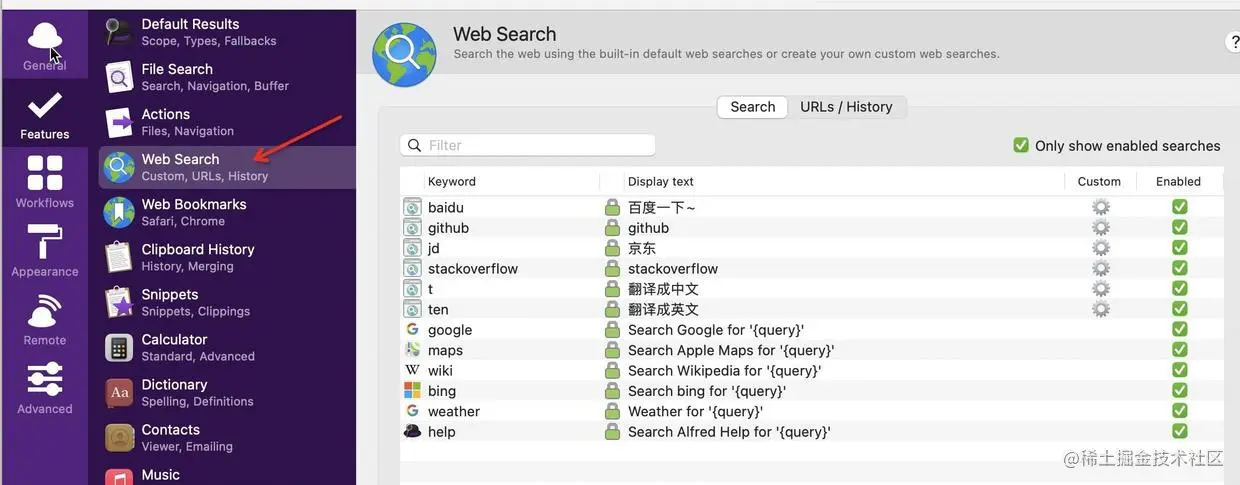Click the help question mark button
This screenshot has height=485, width=1240.
1232,42
